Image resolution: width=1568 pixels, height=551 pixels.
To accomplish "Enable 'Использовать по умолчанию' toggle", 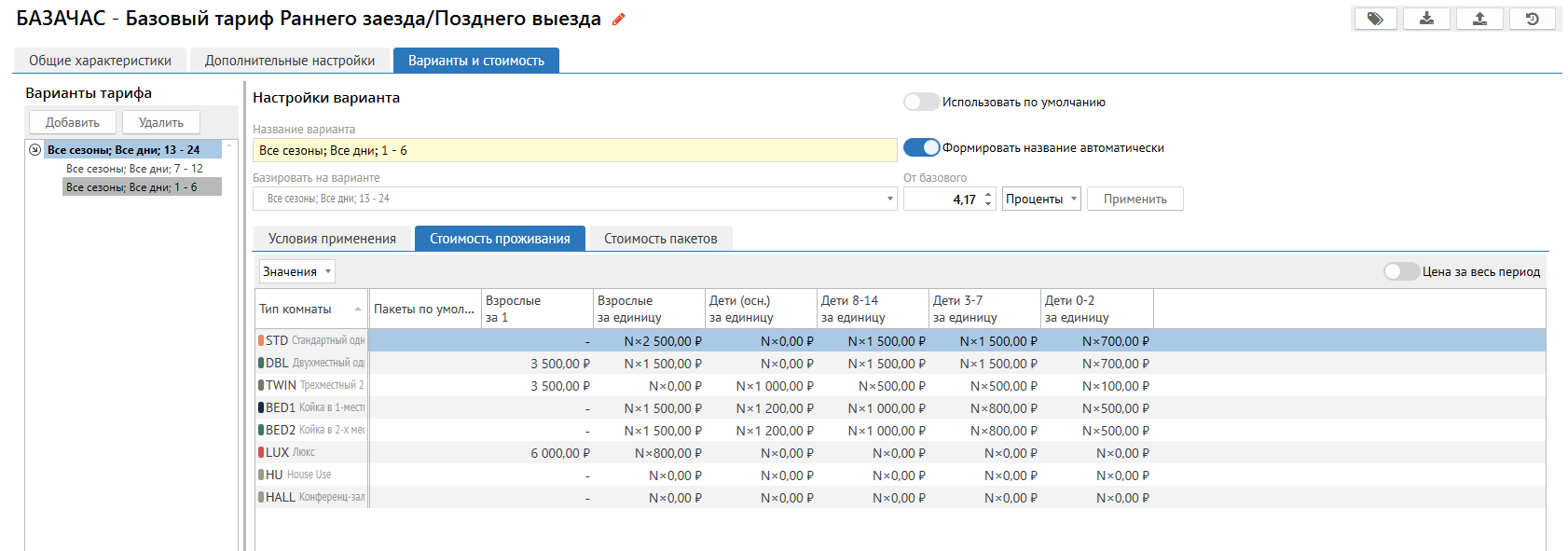I will point(921,103).
